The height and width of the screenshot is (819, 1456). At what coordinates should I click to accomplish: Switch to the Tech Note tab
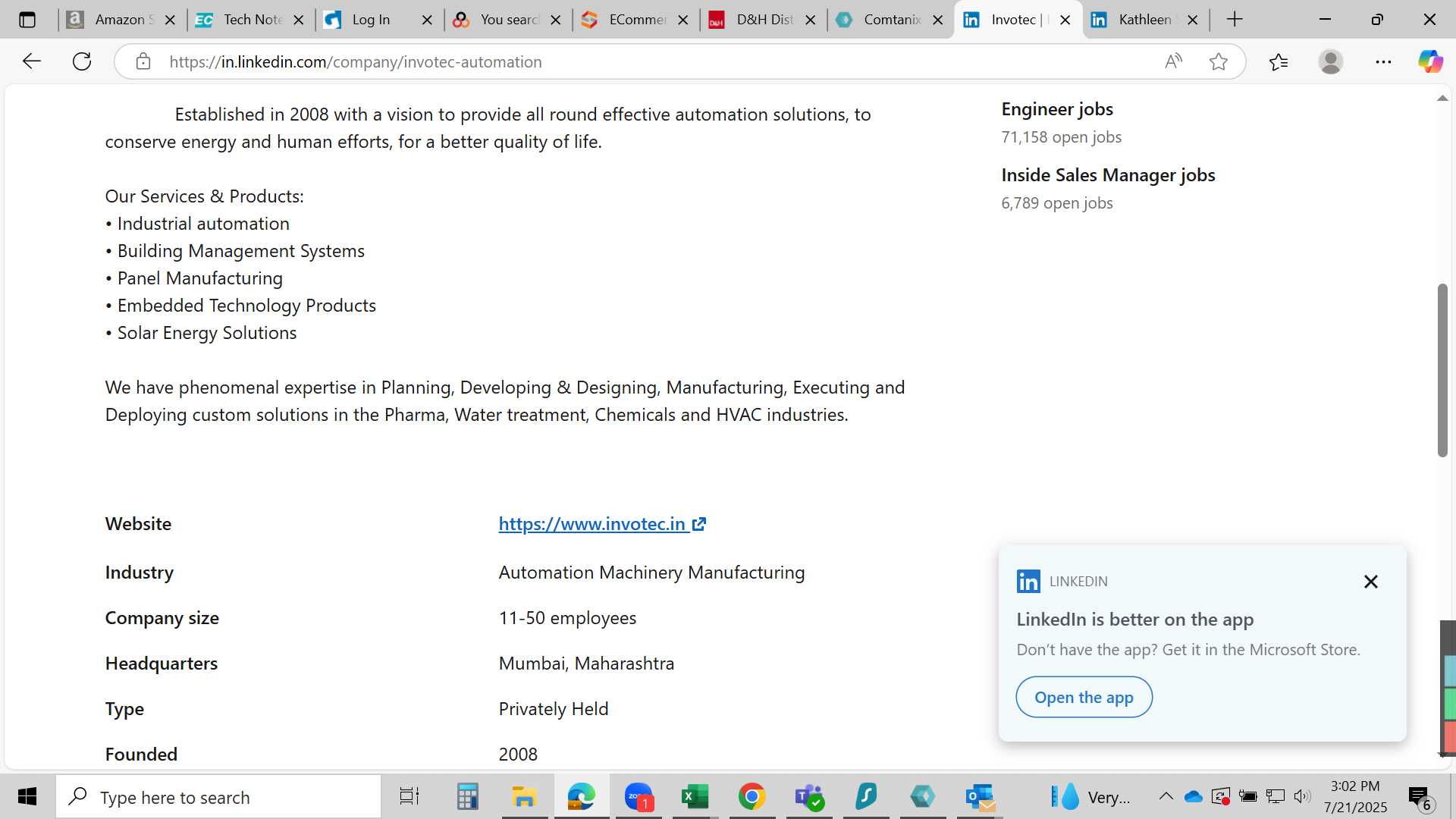[x=251, y=20]
